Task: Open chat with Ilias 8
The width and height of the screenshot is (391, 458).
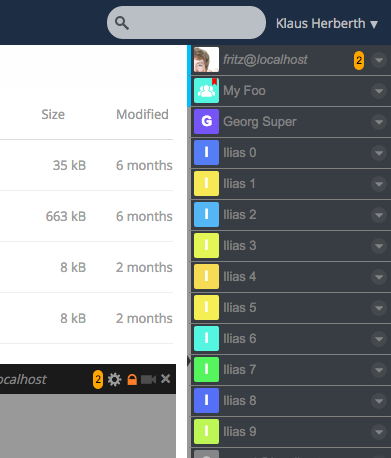Action: click(x=291, y=401)
